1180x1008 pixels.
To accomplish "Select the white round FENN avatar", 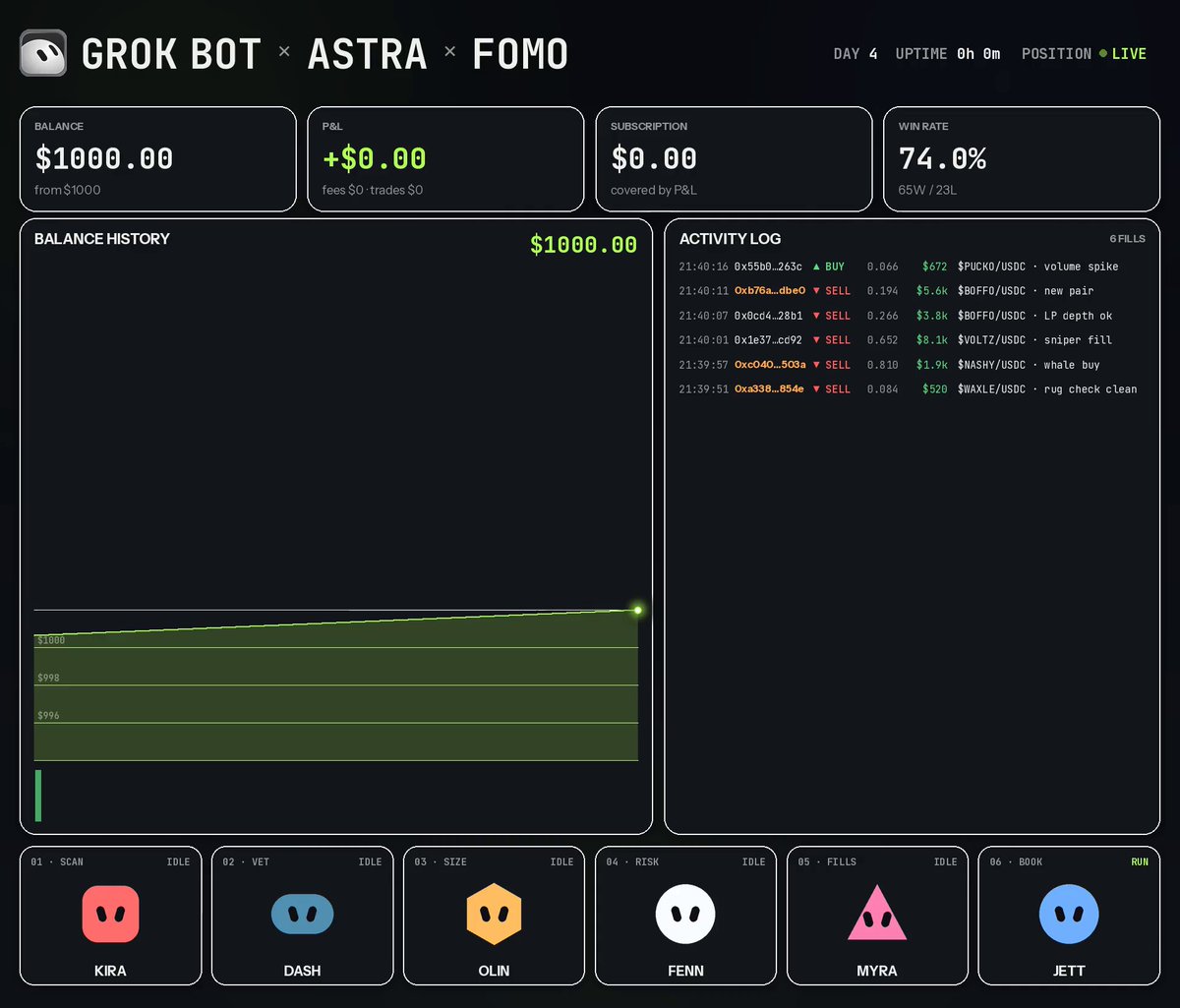I will [685, 915].
